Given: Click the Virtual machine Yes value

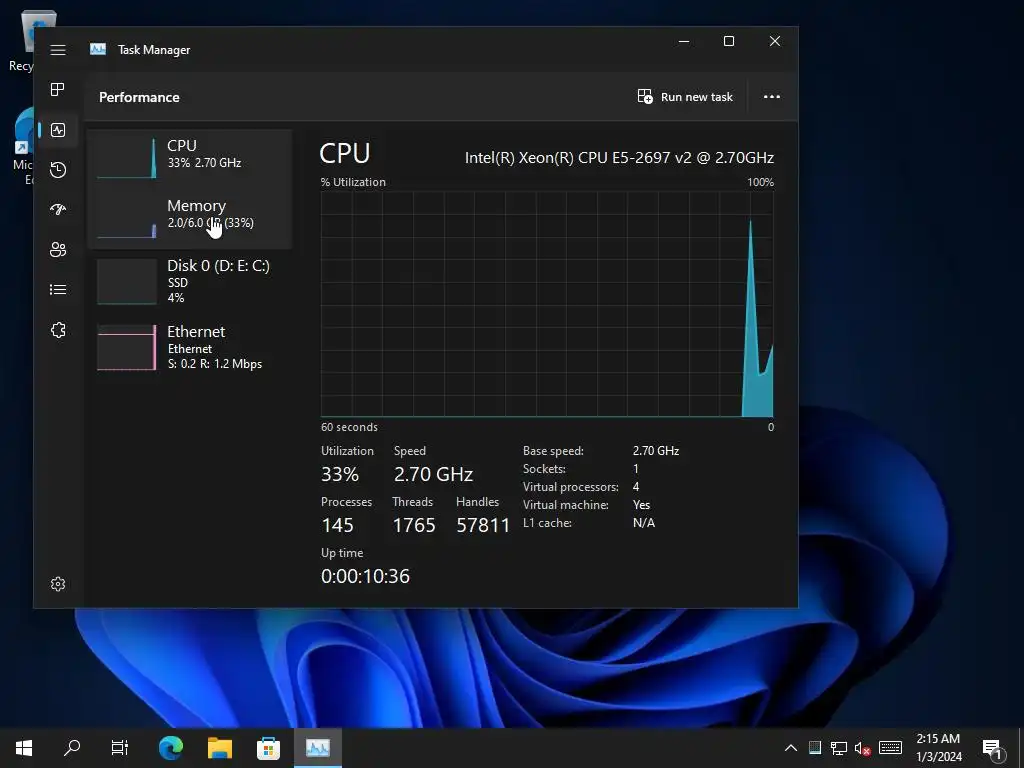Looking at the screenshot, I should [641, 505].
